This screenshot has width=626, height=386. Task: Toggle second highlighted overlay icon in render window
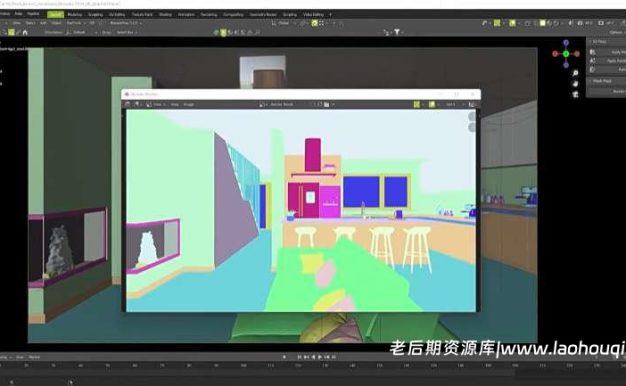point(432,104)
